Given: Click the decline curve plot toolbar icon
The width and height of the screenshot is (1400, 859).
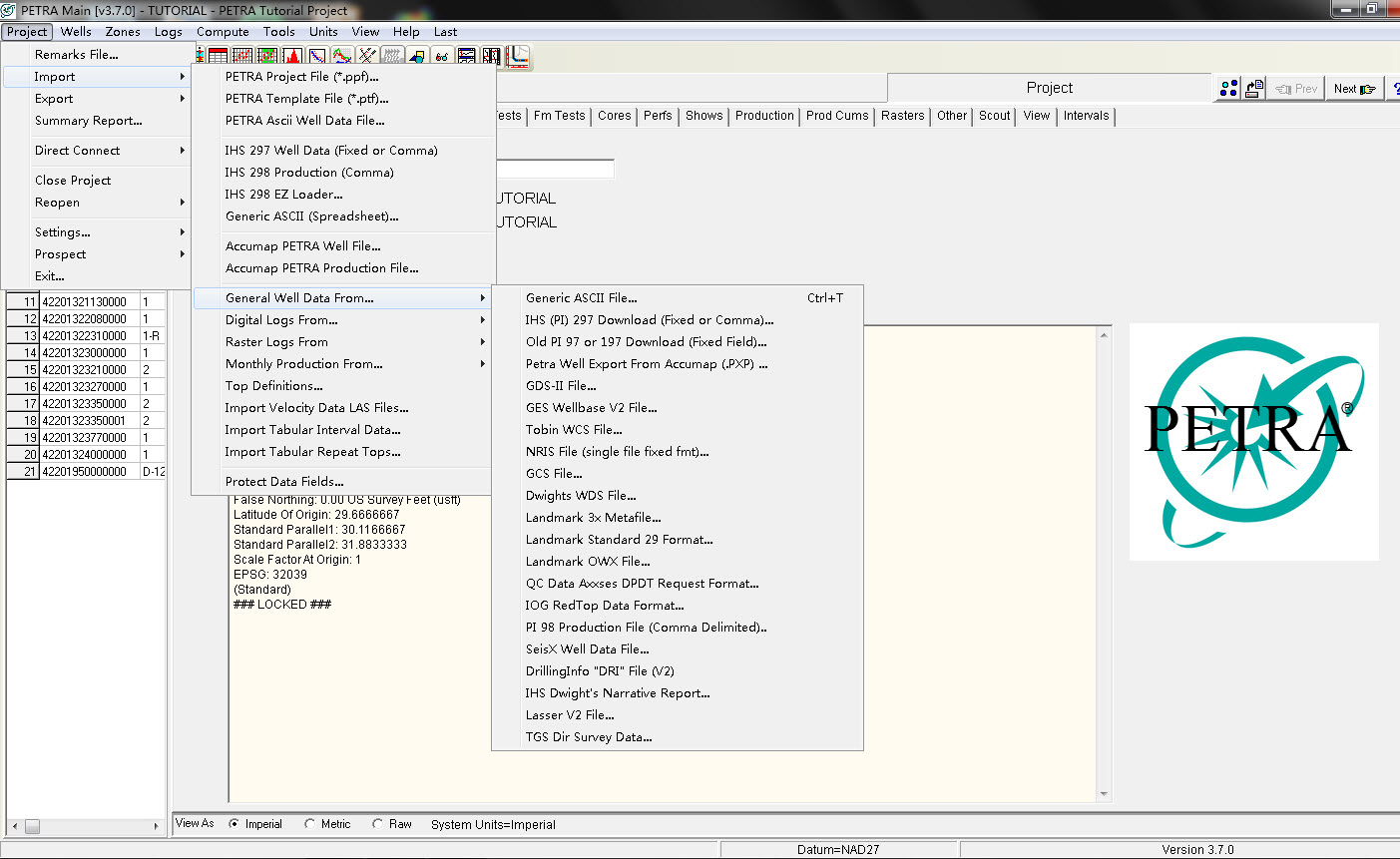Looking at the screenshot, I should tap(317, 56).
